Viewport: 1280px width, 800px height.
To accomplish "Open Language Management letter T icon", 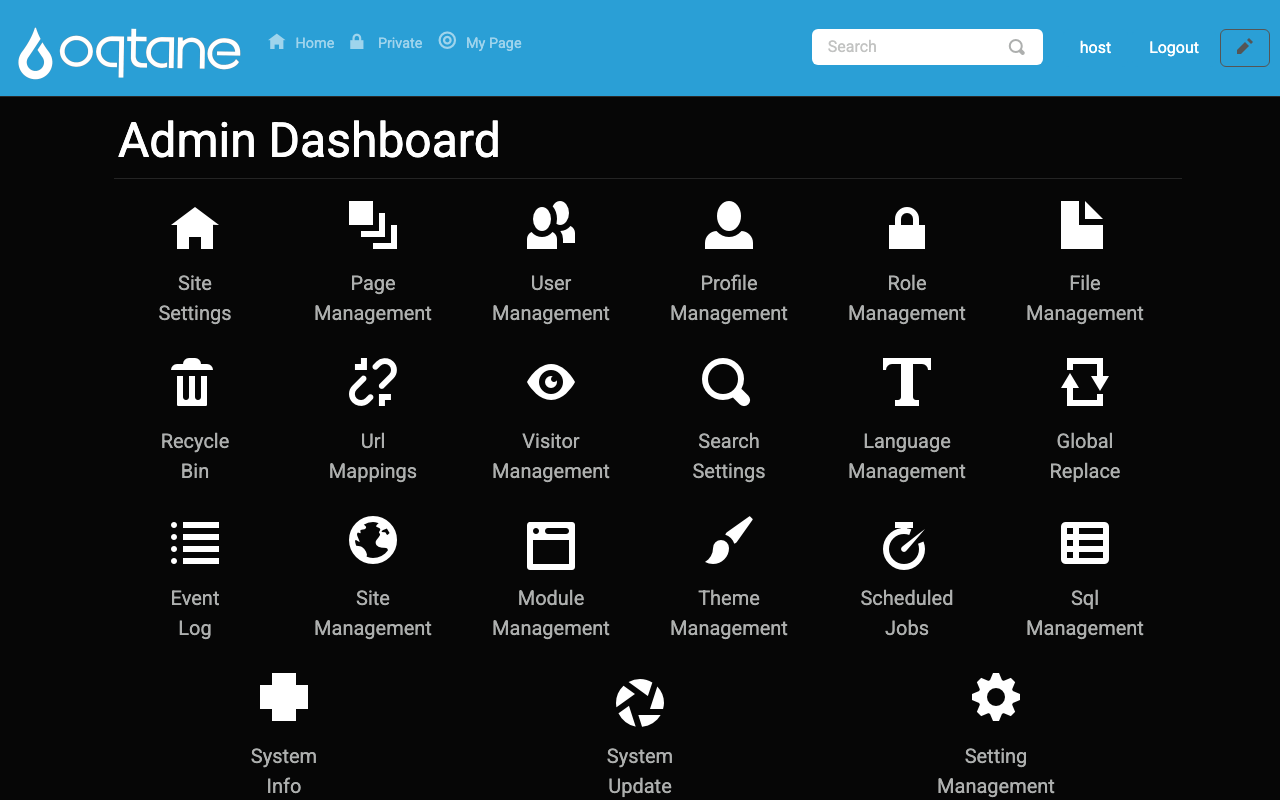I will 907,382.
